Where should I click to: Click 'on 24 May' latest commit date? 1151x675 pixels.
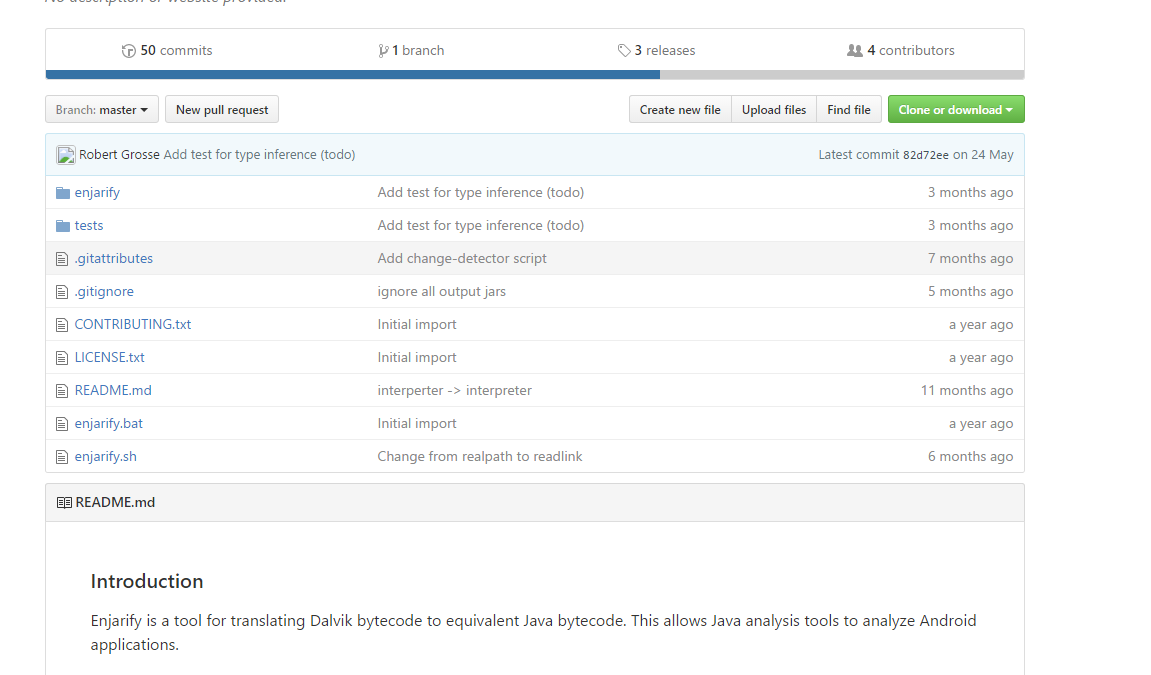point(983,155)
